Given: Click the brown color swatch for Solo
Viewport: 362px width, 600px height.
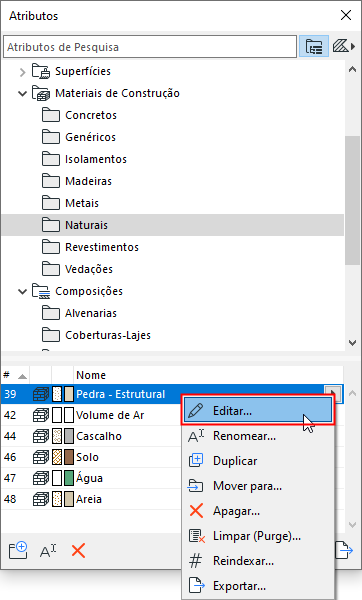Looking at the screenshot, I should pyautogui.click(x=69, y=457).
